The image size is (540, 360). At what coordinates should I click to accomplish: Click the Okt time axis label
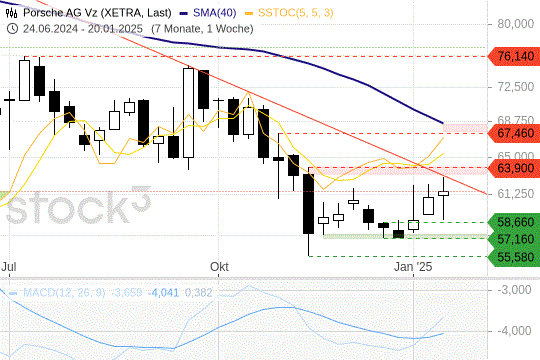point(219,267)
